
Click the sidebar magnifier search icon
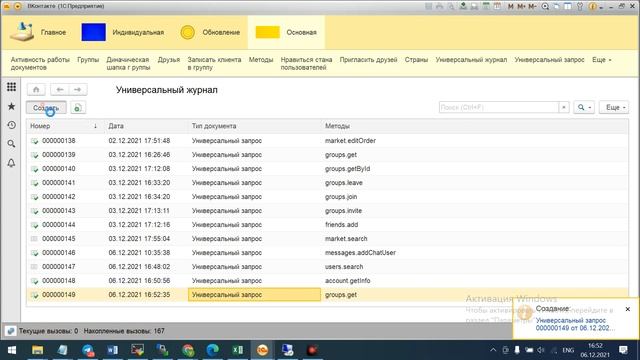11,144
